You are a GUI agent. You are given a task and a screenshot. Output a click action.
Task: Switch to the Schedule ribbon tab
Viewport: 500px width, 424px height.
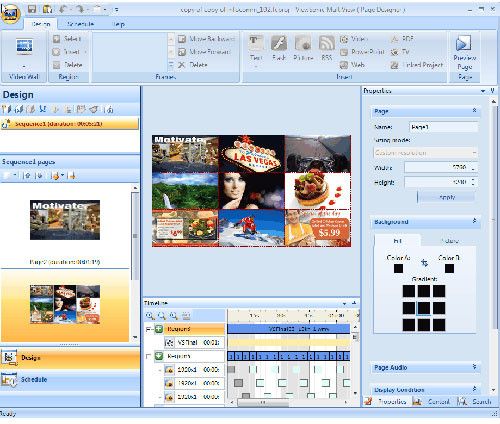click(x=80, y=24)
